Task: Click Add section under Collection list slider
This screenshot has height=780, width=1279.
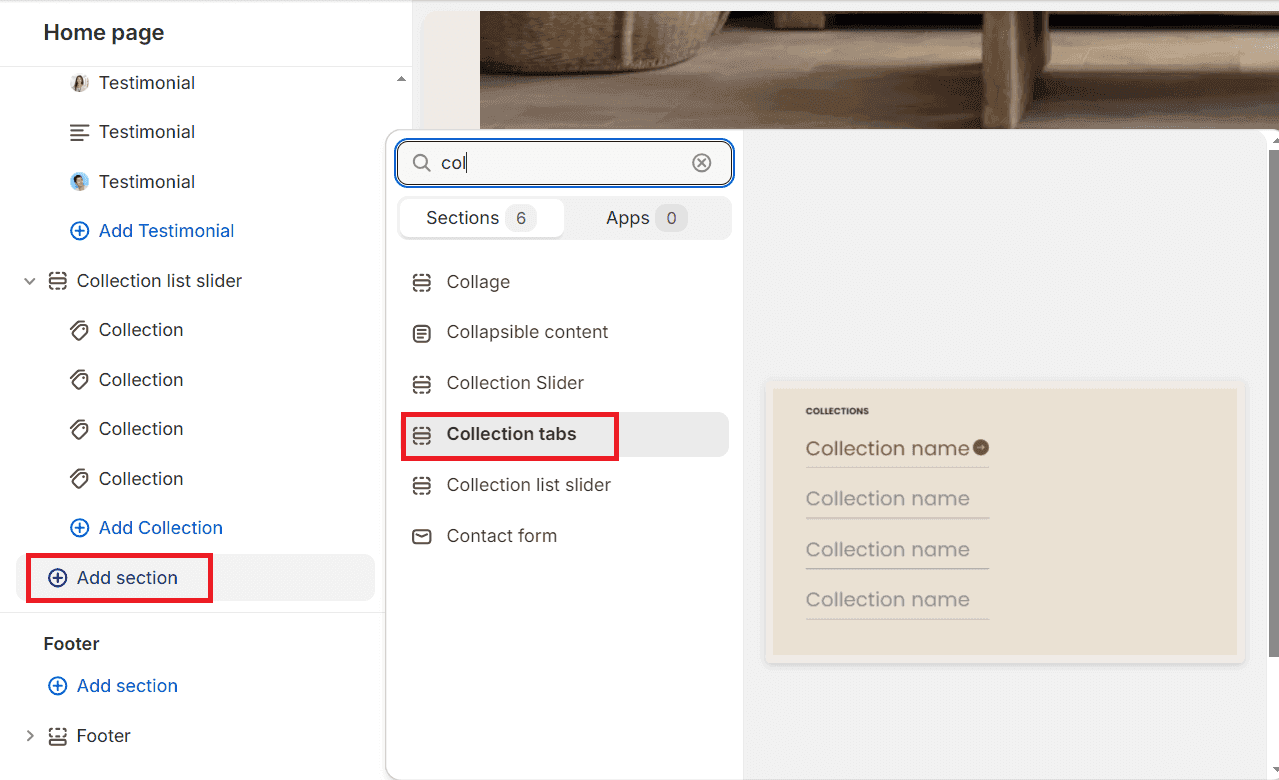Action: coord(127,578)
